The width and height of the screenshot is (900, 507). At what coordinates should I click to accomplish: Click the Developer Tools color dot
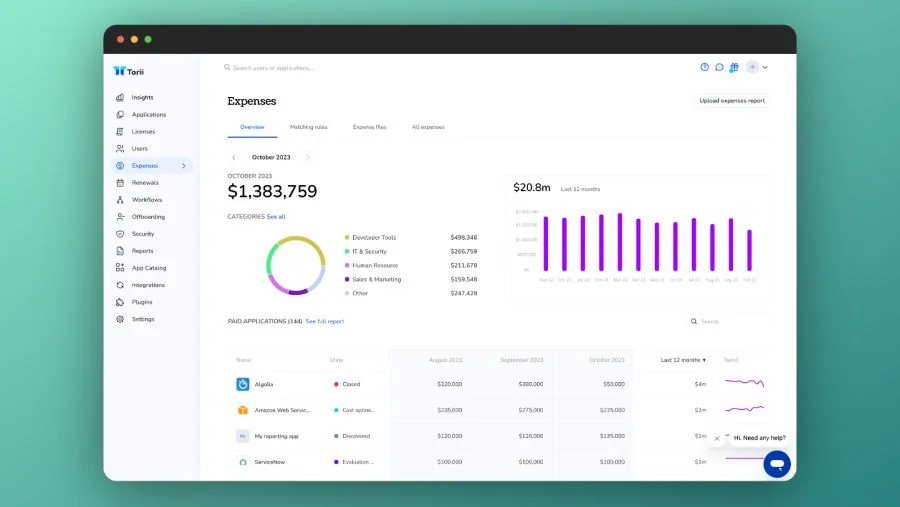coord(347,237)
